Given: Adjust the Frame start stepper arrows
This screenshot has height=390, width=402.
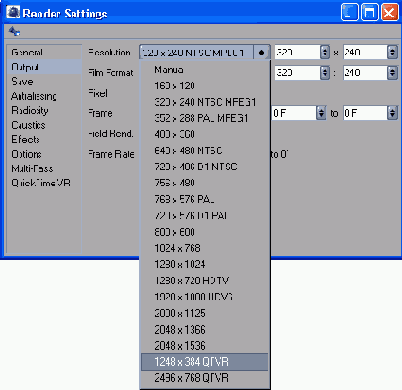Looking at the screenshot, I should (321, 113).
